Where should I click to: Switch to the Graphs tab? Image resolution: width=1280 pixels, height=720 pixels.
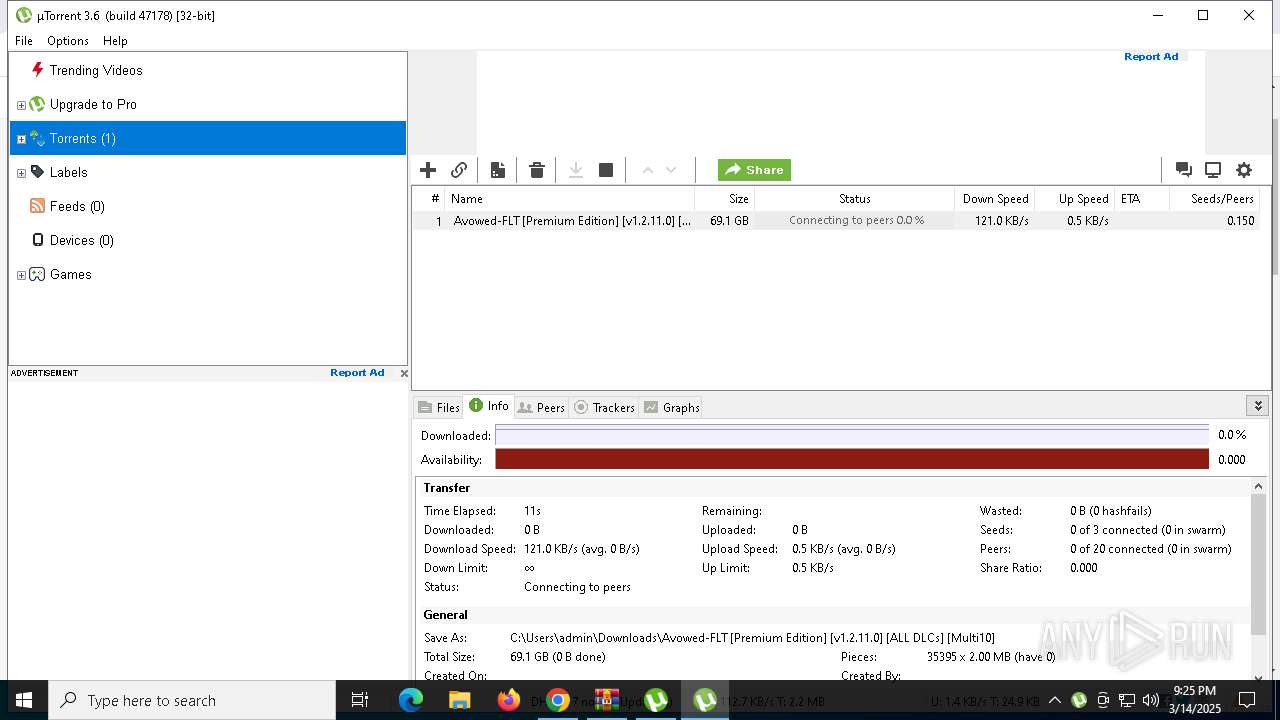(671, 407)
